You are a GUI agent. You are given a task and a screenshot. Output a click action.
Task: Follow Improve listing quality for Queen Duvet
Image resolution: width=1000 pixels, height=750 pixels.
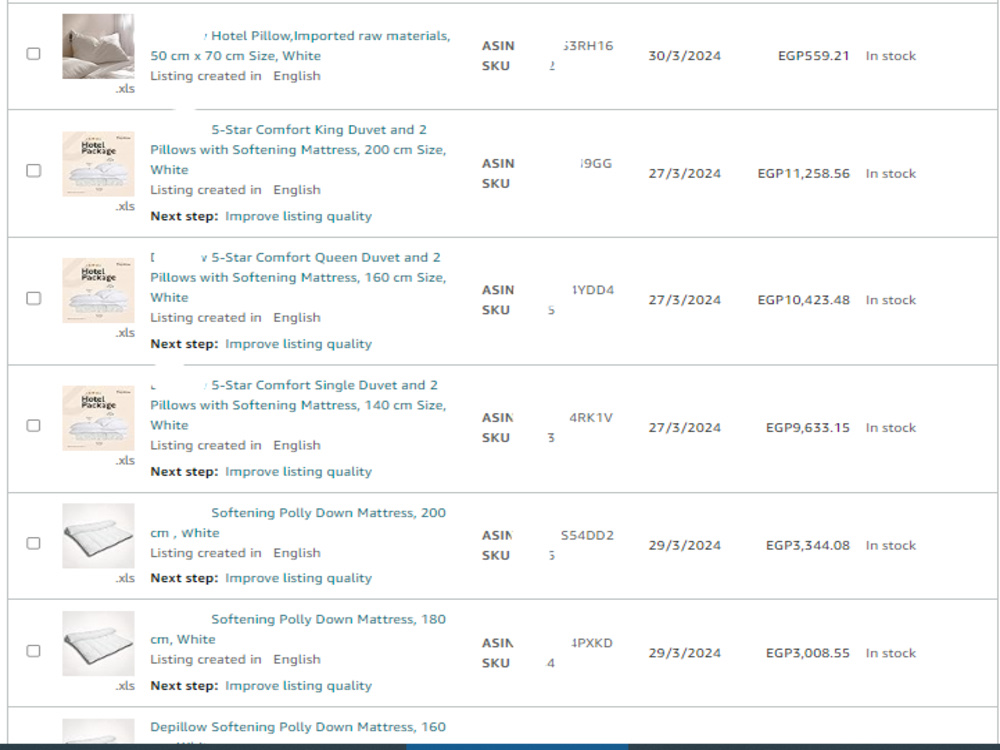298,344
